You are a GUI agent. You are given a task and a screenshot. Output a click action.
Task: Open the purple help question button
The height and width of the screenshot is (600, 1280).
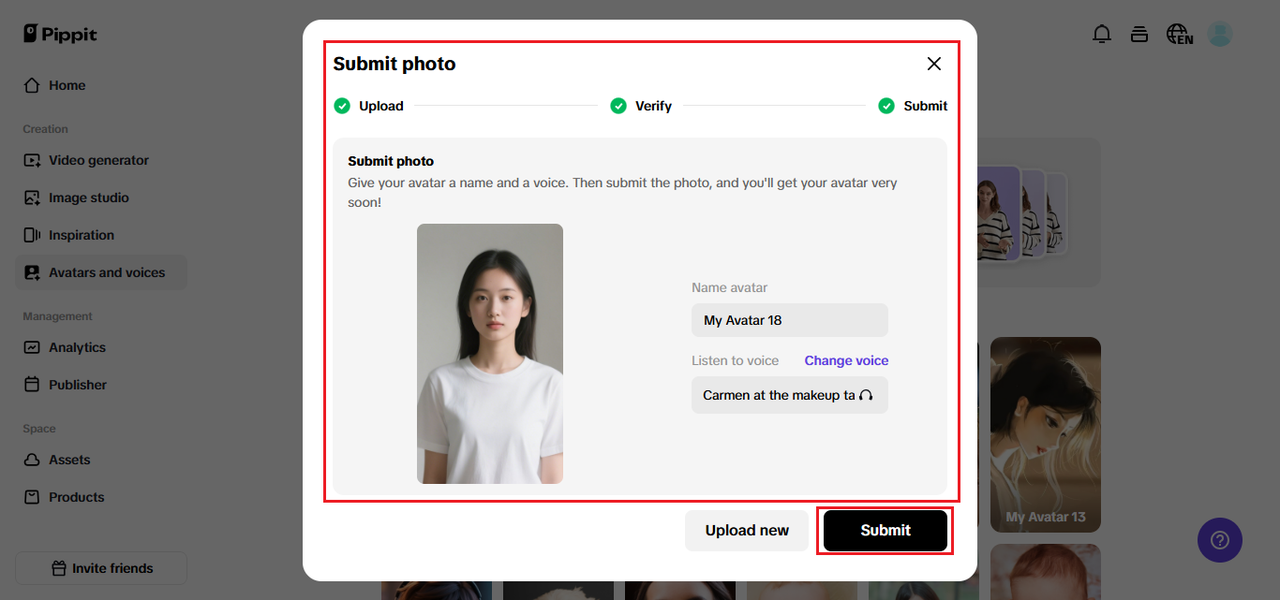[x=1219, y=540]
